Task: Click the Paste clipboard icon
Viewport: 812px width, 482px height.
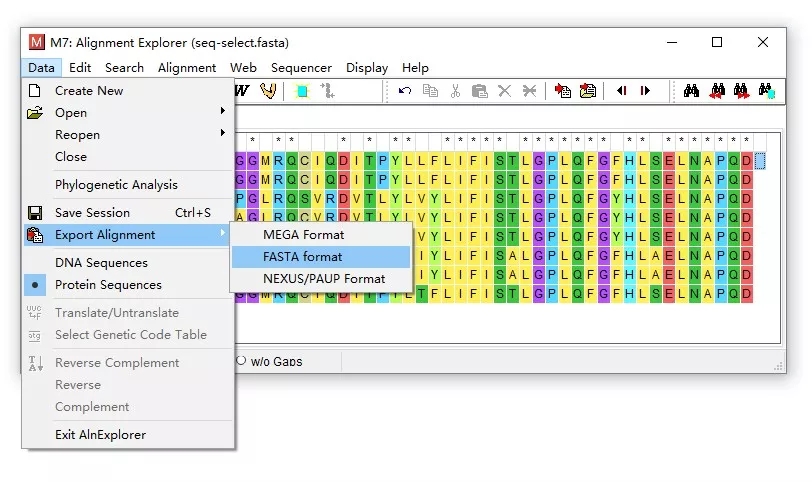Action: pyautogui.click(x=480, y=91)
